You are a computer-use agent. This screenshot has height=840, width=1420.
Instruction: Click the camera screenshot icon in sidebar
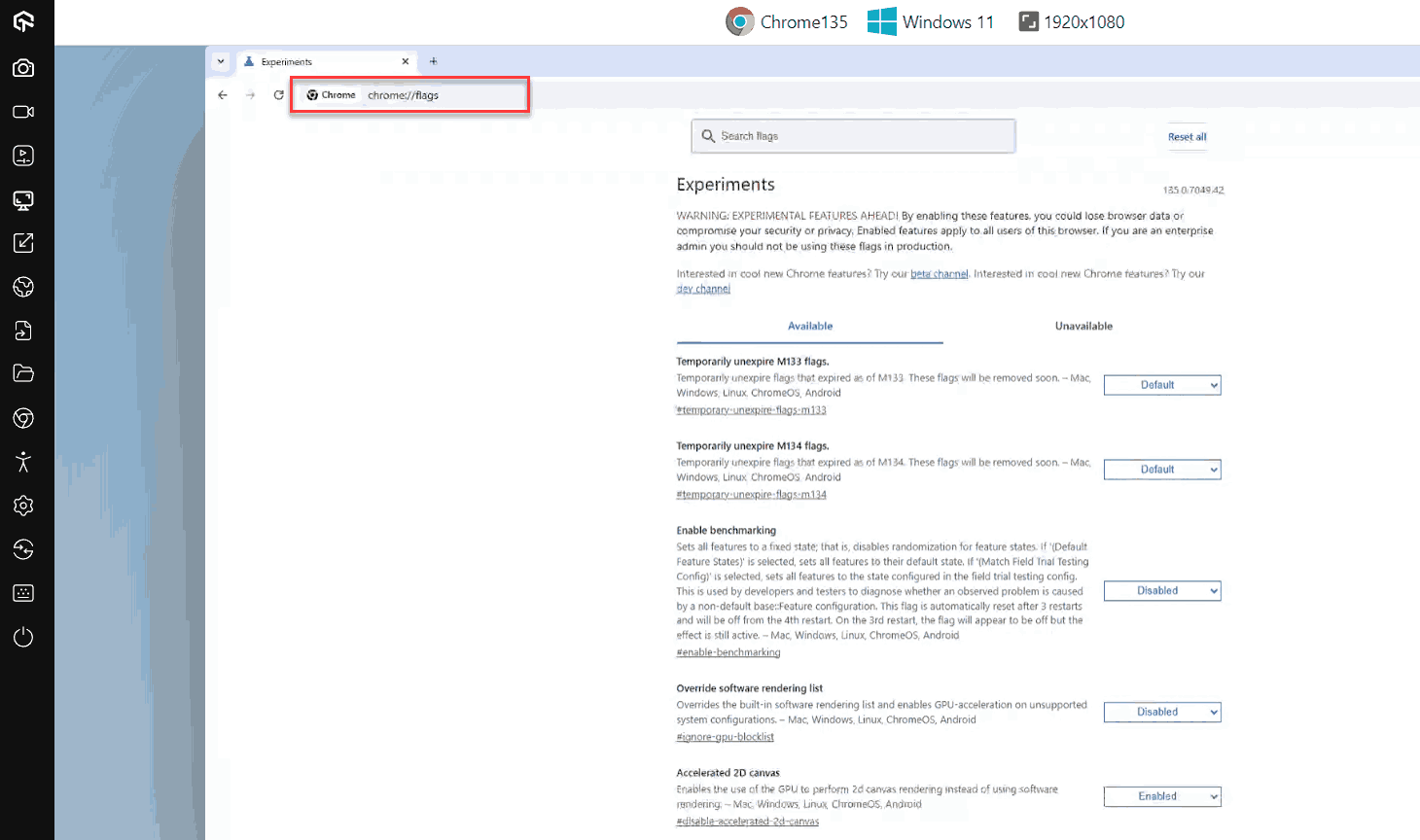23,68
